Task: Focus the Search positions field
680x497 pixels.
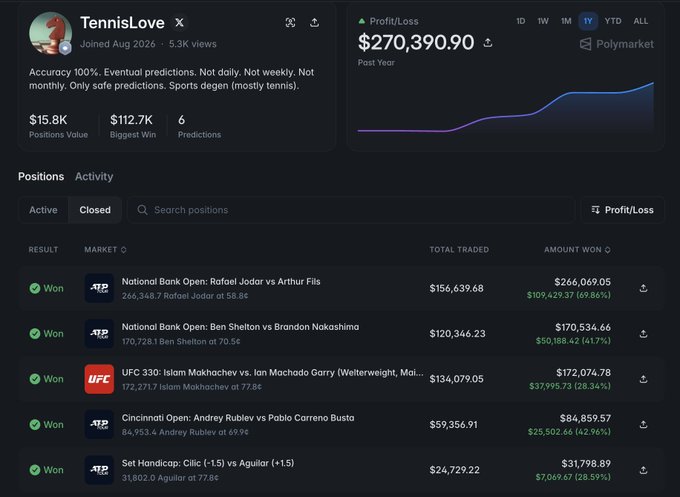Action: 350,210
